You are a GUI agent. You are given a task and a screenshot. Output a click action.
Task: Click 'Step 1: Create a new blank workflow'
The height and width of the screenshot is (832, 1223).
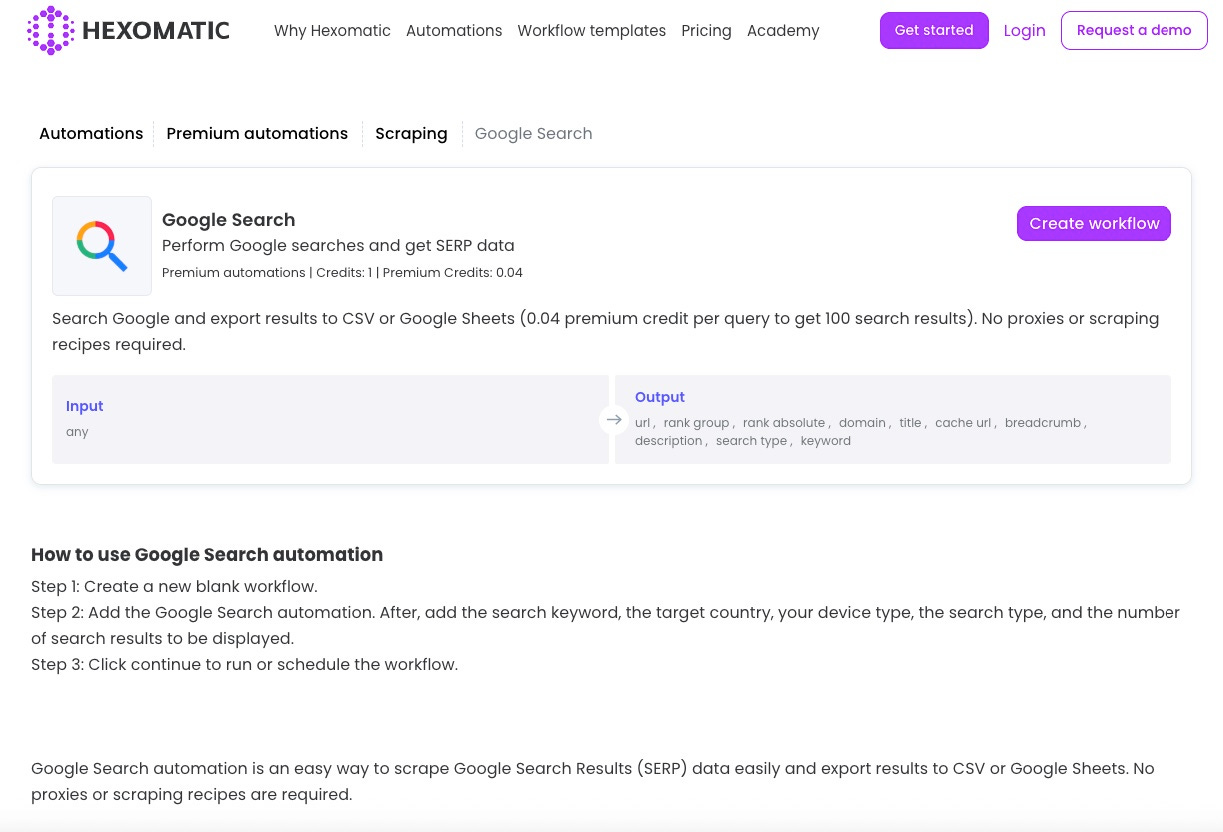[174, 586]
